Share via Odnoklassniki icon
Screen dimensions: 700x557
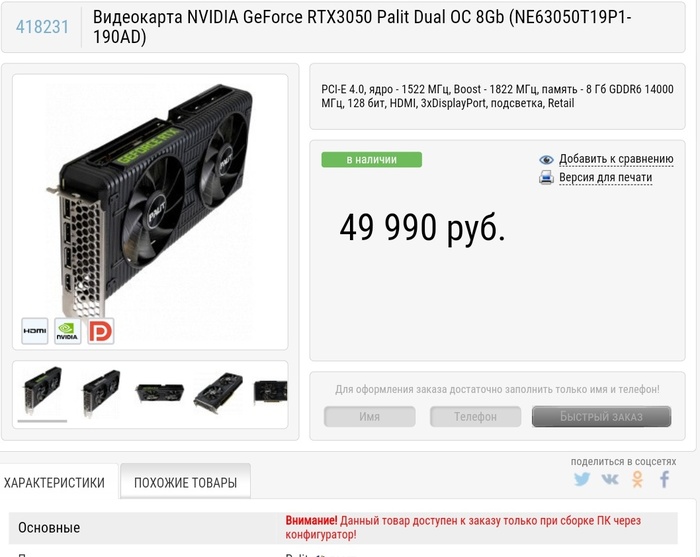pos(638,479)
